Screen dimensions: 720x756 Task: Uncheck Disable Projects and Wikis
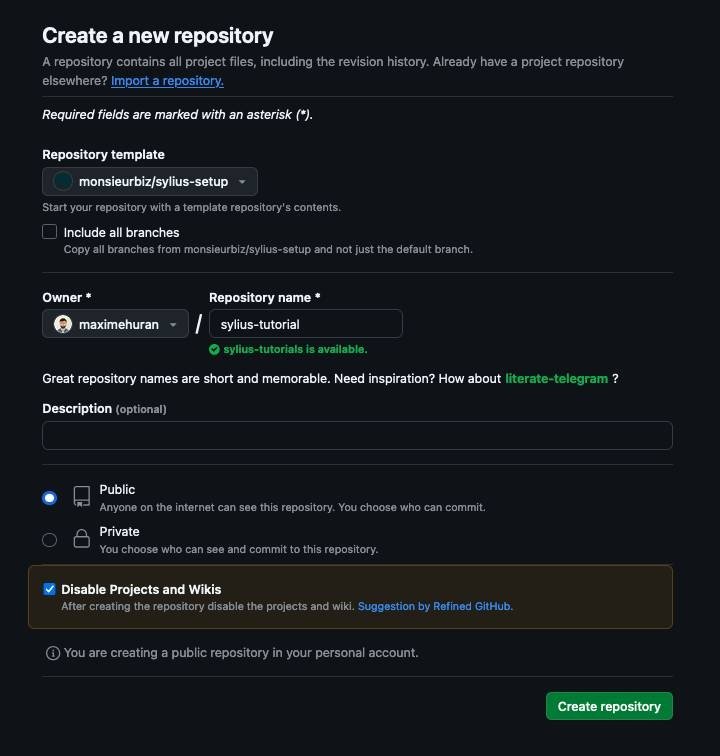pos(49,589)
